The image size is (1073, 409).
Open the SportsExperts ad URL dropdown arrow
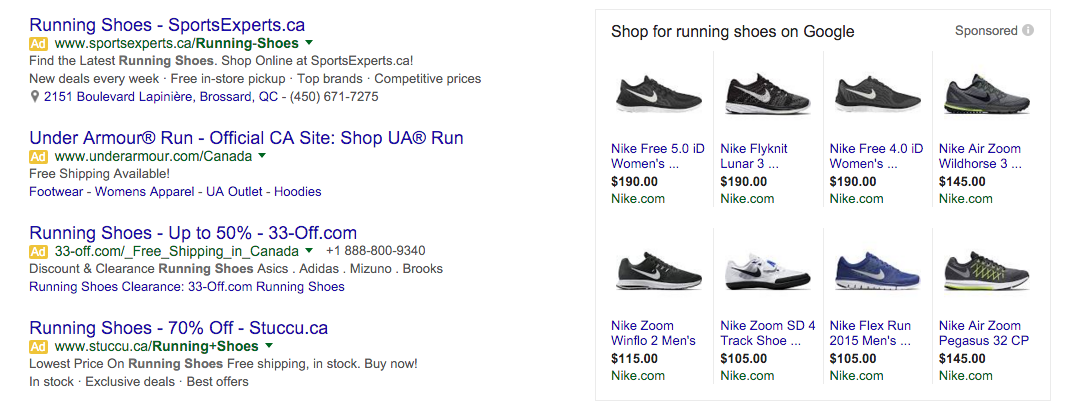309,43
